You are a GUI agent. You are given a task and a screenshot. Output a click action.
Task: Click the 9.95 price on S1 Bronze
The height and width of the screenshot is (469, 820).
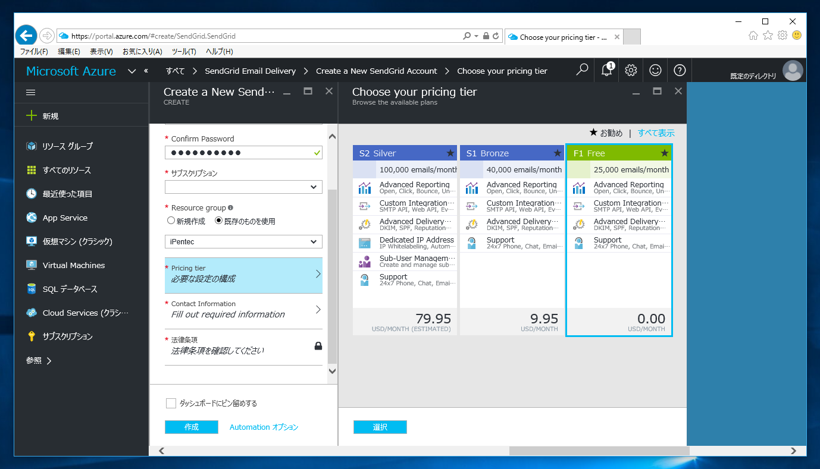click(x=544, y=318)
